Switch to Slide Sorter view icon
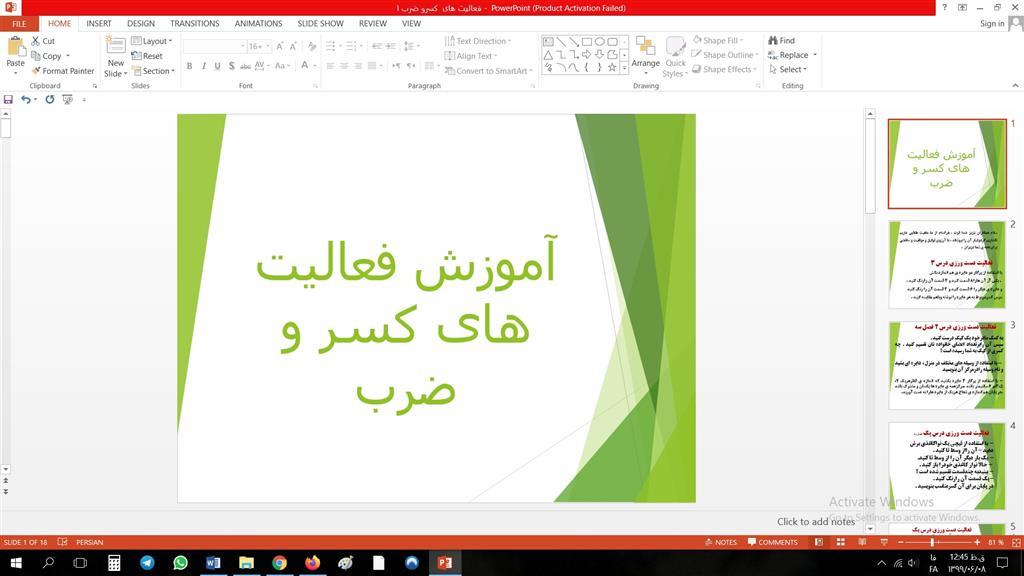The width and height of the screenshot is (1024, 576). [x=842, y=542]
